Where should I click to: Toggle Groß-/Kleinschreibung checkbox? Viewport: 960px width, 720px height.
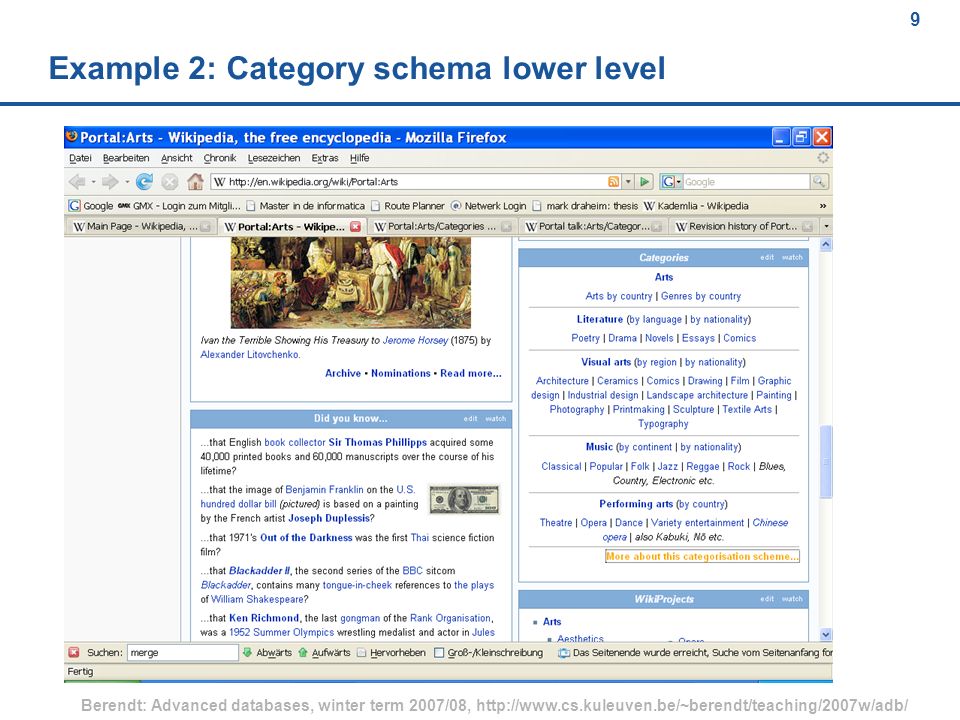point(438,653)
